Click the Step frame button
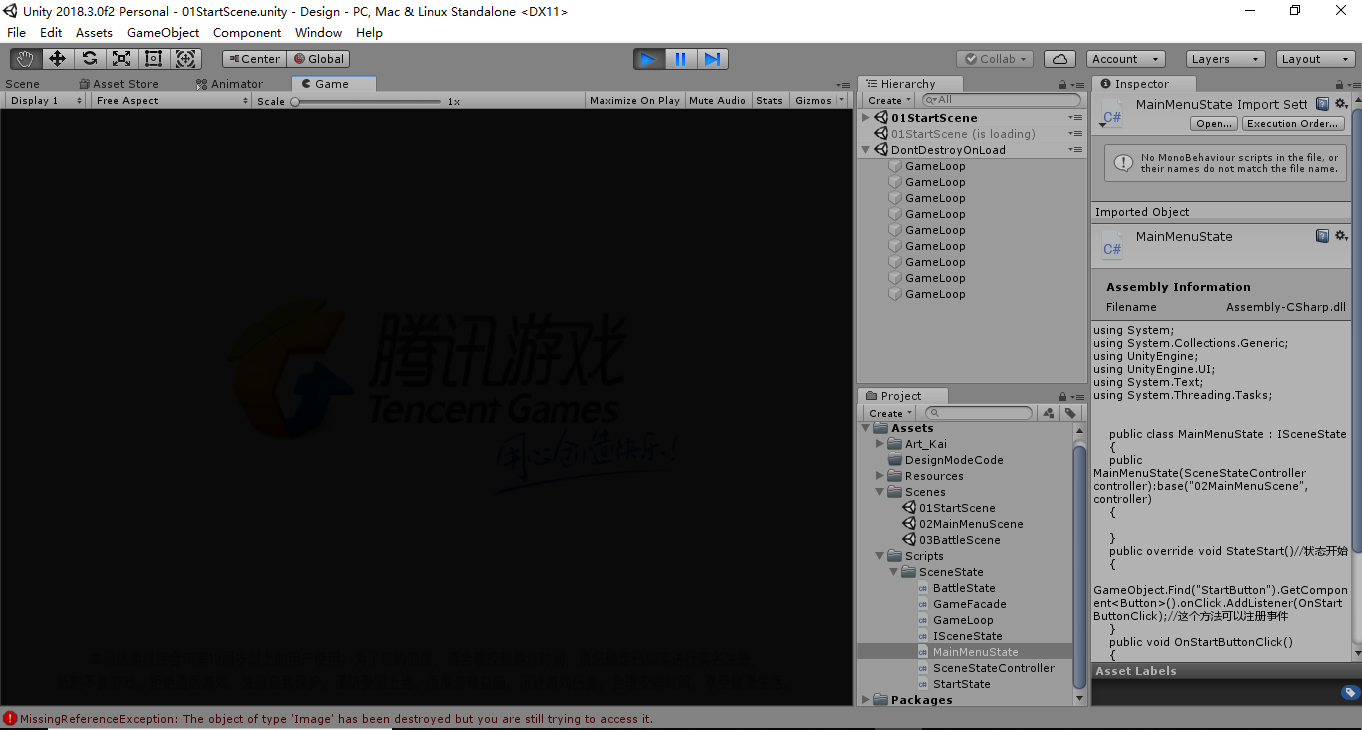 pos(712,59)
